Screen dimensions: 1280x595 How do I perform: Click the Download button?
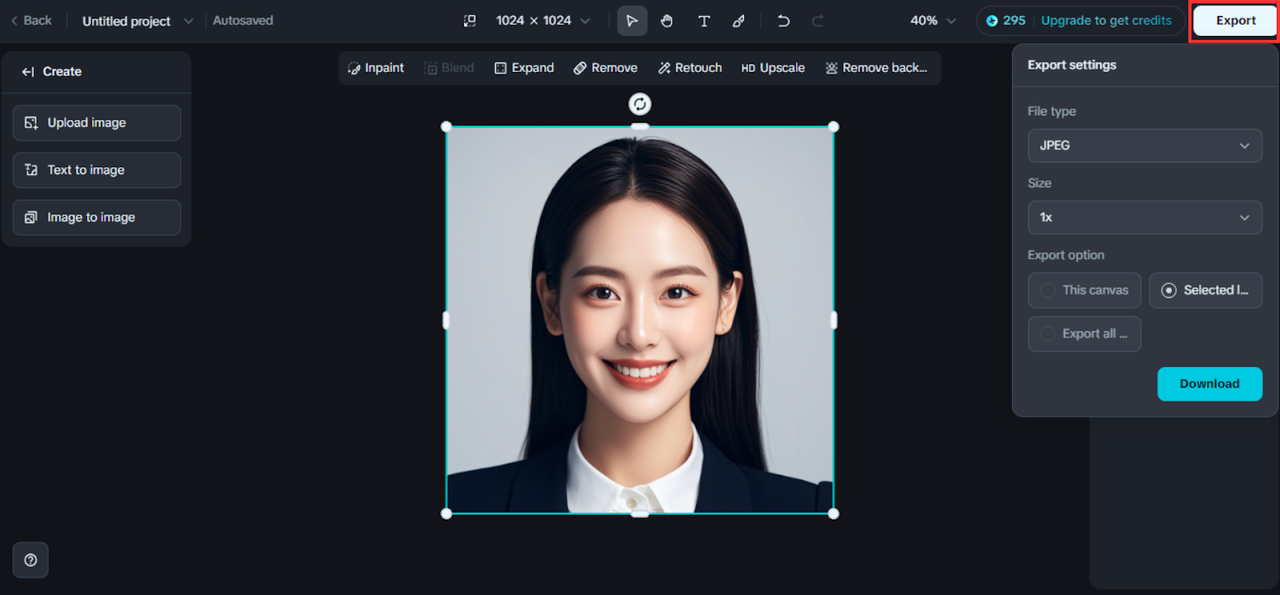click(1209, 384)
